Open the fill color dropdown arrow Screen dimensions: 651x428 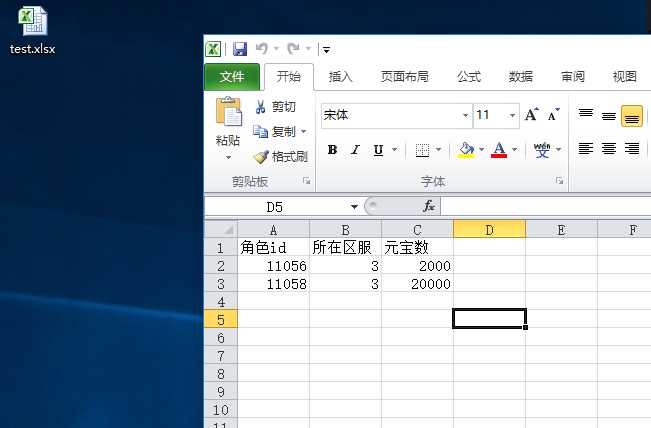[x=482, y=149]
